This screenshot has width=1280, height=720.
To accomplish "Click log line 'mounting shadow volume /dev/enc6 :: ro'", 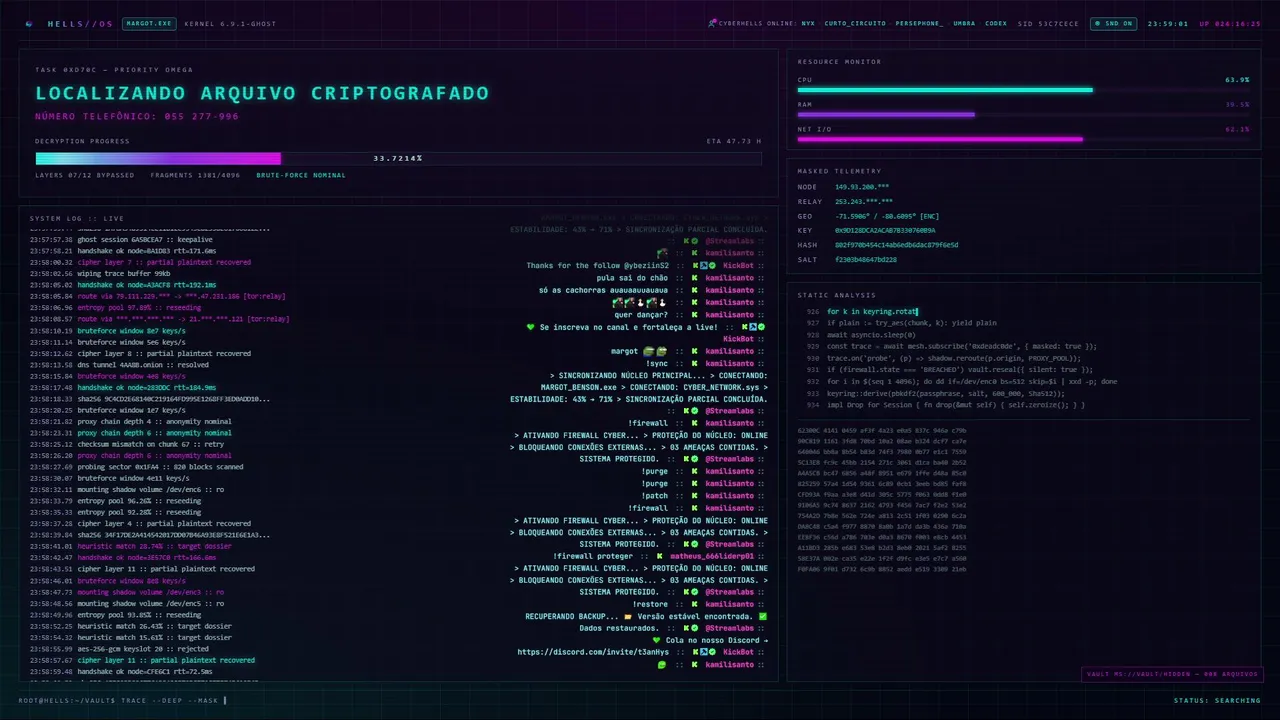I will point(150,490).
